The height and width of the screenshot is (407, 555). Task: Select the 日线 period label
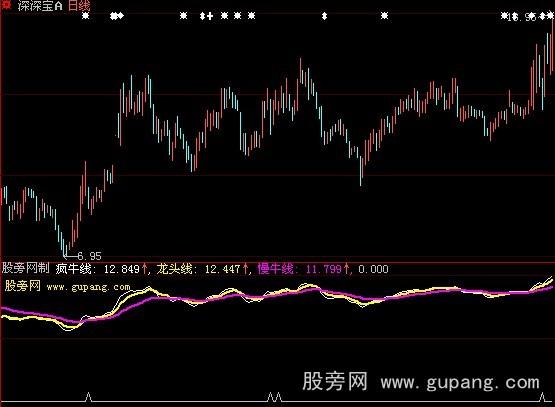pyautogui.click(x=79, y=6)
